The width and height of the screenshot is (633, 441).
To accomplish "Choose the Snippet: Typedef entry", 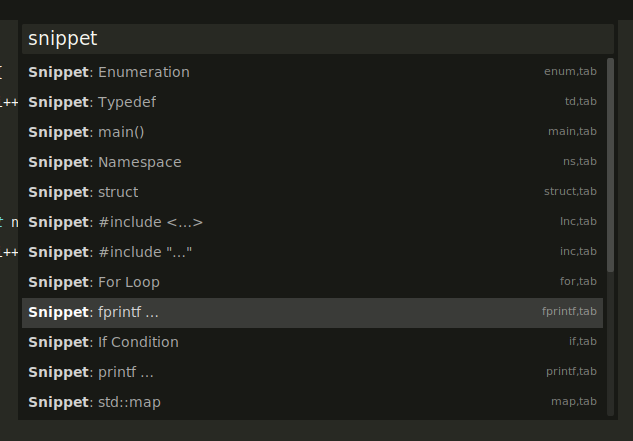I will [x=92, y=102].
